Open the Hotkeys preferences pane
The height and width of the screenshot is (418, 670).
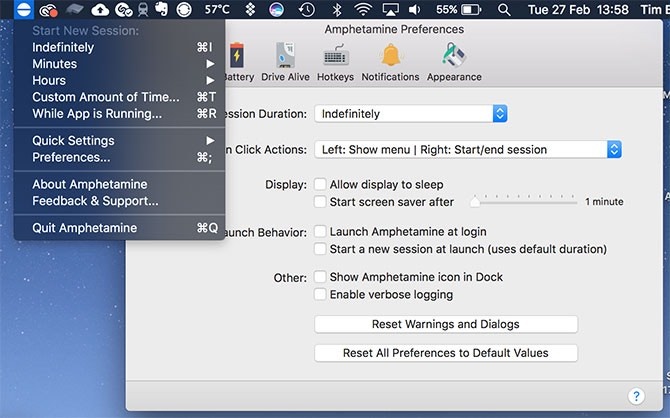coord(335,60)
